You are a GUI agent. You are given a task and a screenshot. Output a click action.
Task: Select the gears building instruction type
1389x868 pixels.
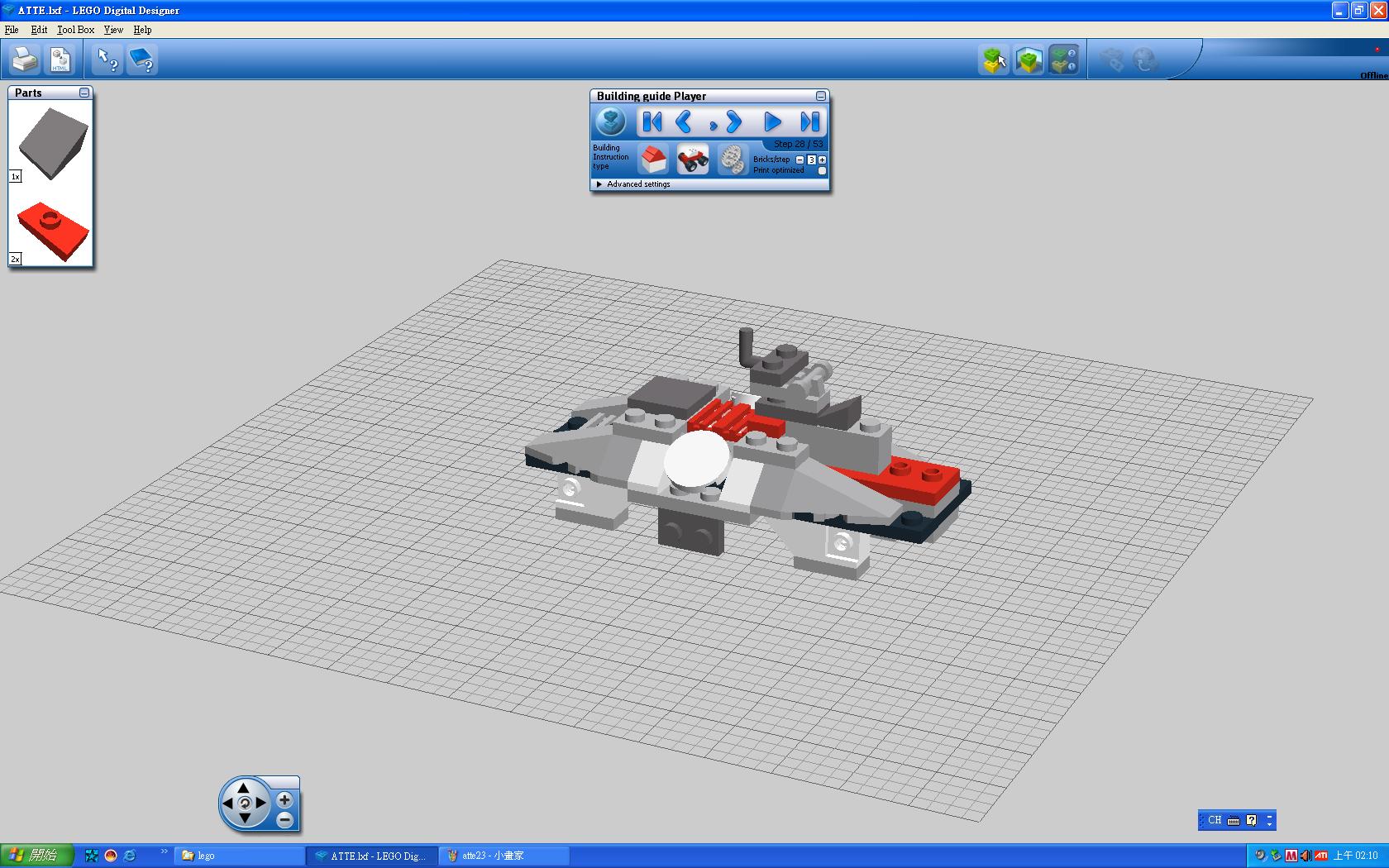pyautogui.click(x=731, y=158)
